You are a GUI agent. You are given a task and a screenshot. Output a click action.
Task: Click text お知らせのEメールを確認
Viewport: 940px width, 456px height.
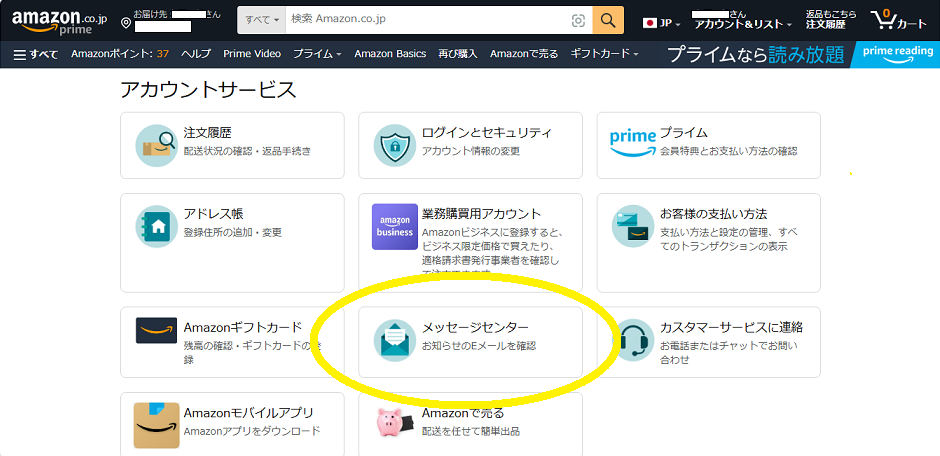click(478, 346)
